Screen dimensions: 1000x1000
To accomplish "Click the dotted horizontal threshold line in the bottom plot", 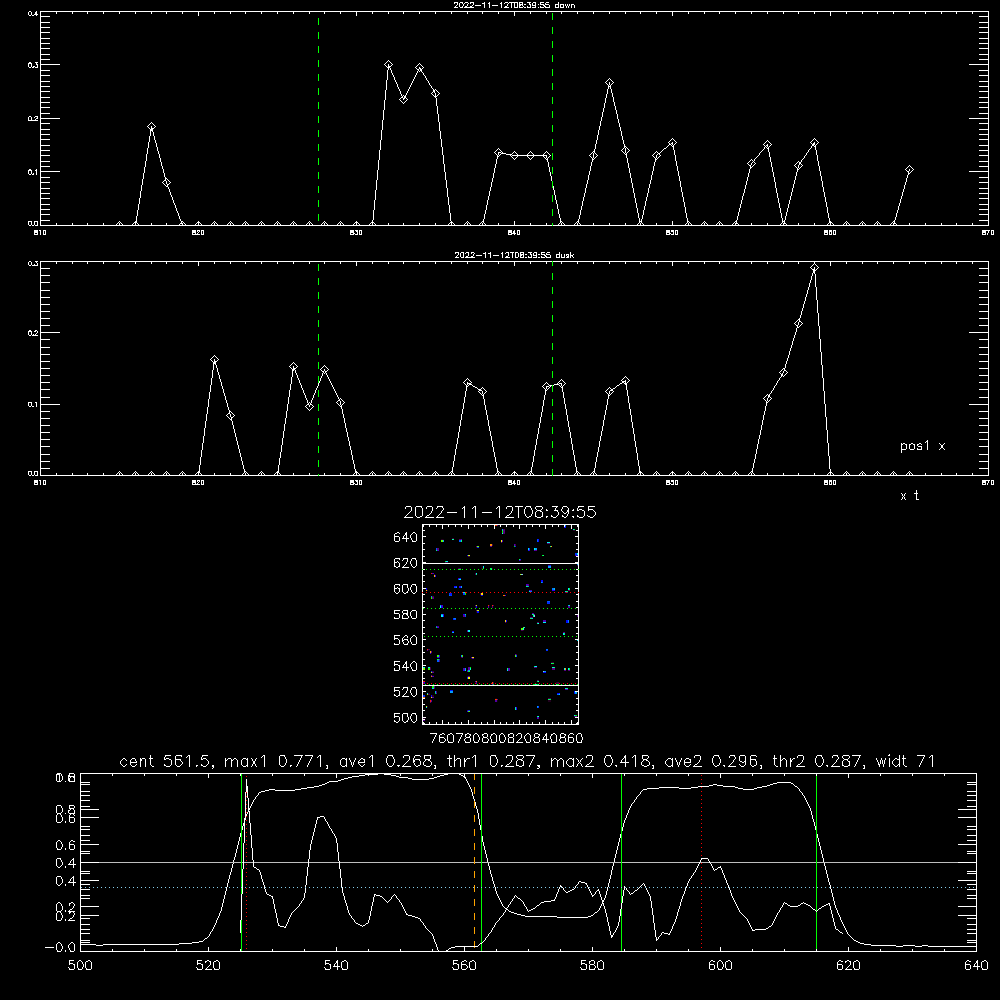I will 528,887.
